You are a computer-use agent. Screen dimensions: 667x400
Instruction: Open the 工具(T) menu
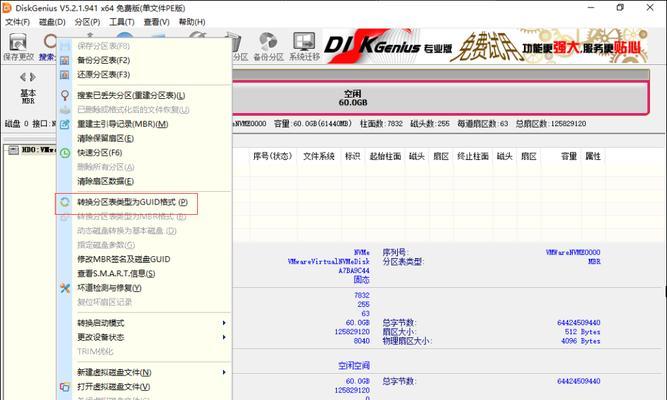(x=122, y=22)
